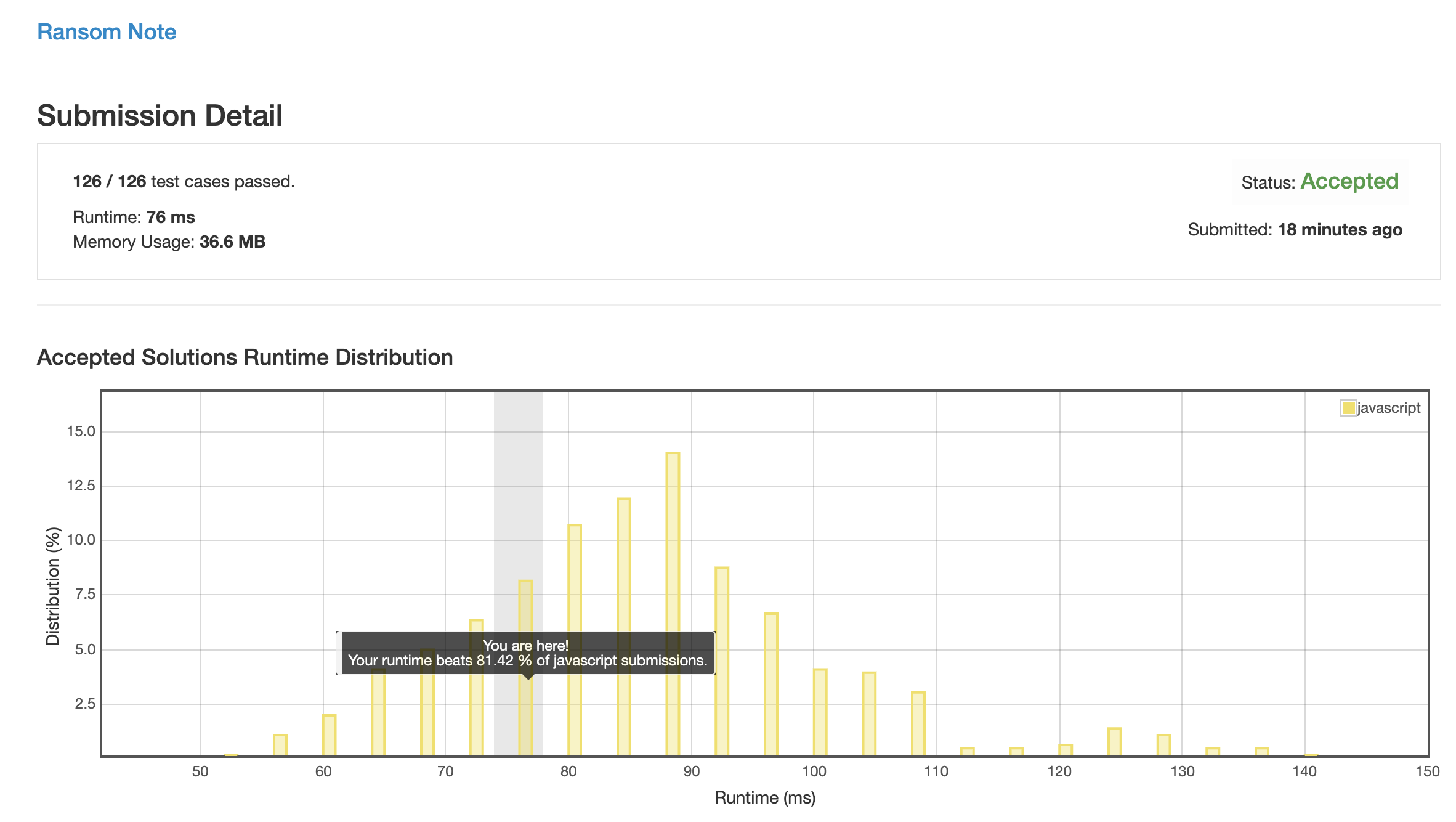
Task: Click the bar near 108 ms
Action: [x=918, y=724]
